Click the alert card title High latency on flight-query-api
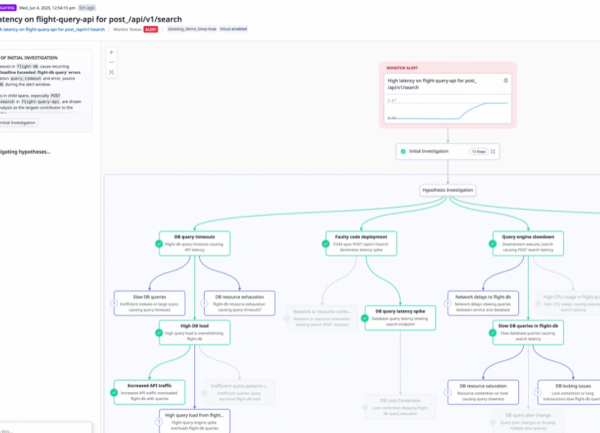Screen dimensions: 600x433 (x=432, y=84)
